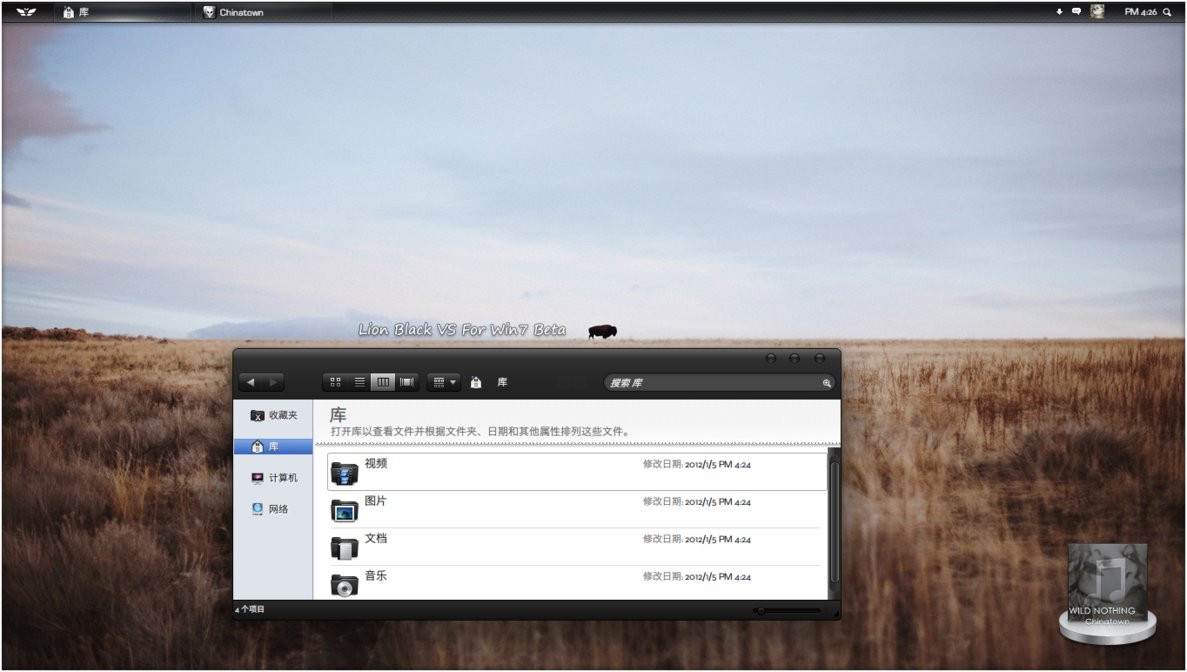Open the 音乐 library folder icon
The width and height of the screenshot is (1187, 672).
(344, 585)
